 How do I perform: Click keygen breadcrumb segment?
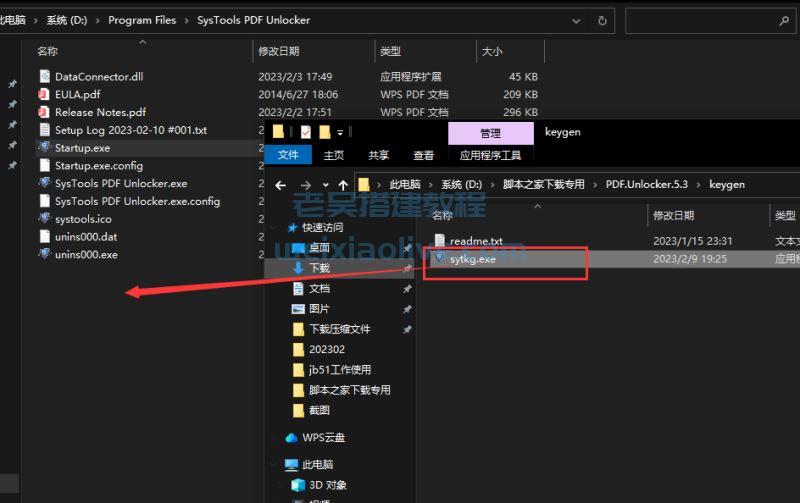(x=727, y=185)
